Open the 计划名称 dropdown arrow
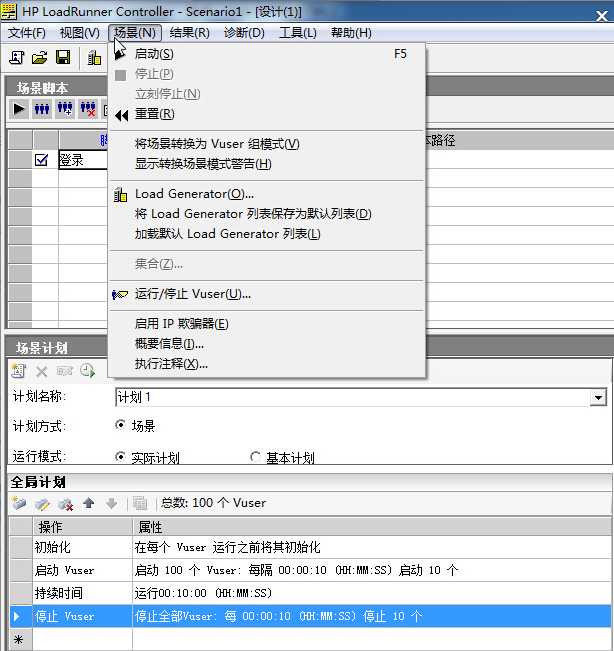The height and width of the screenshot is (651, 614). click(x=598, y=397)
